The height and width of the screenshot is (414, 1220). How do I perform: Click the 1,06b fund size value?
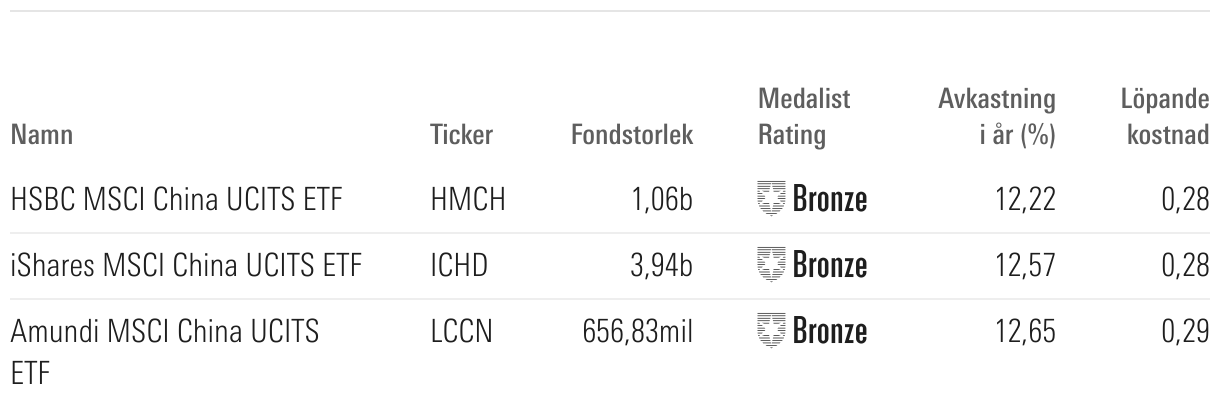click(x=663, y=200)
